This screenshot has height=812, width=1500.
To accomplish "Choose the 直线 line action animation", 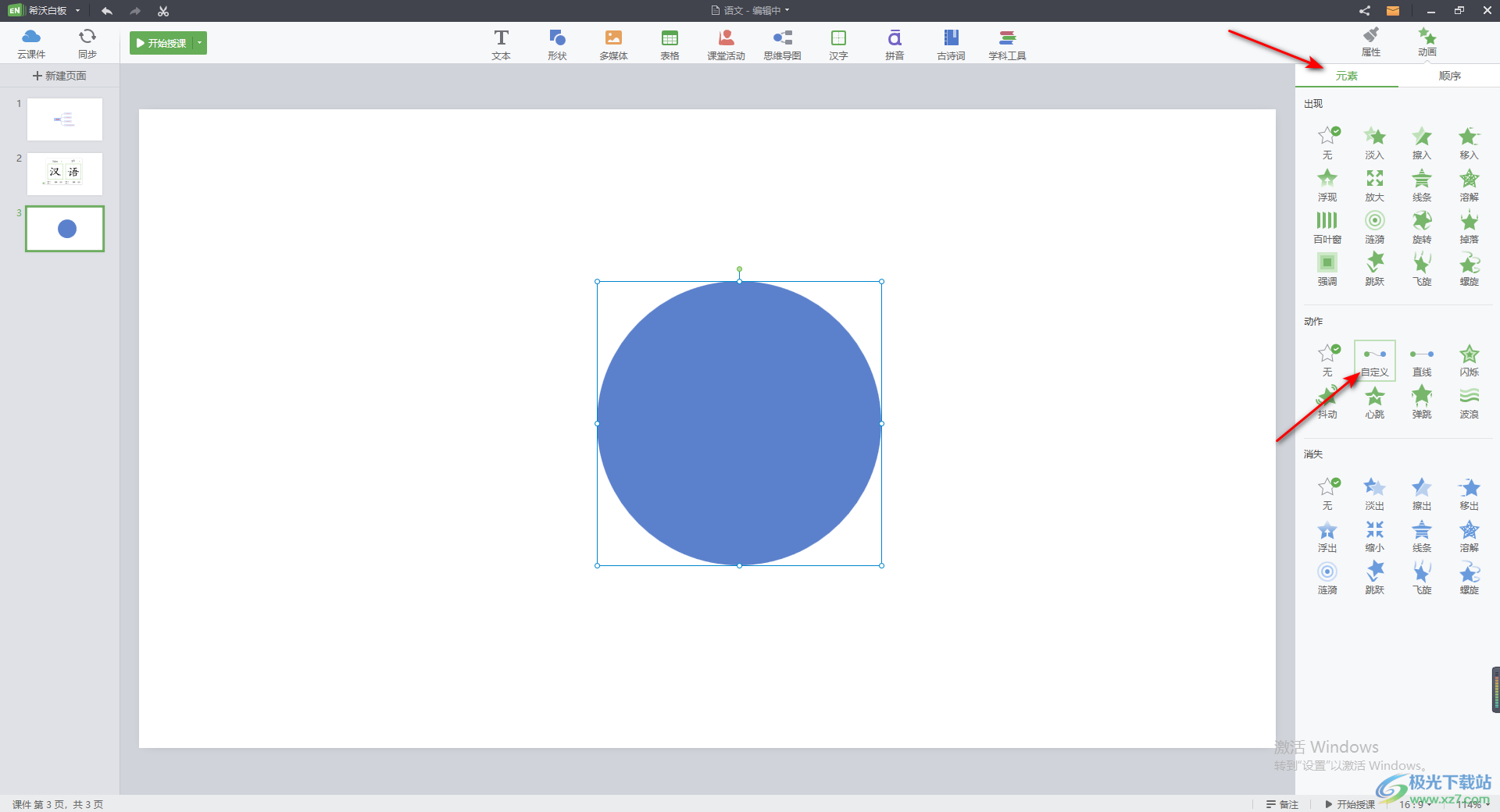I will click(x=1422, y=361).
